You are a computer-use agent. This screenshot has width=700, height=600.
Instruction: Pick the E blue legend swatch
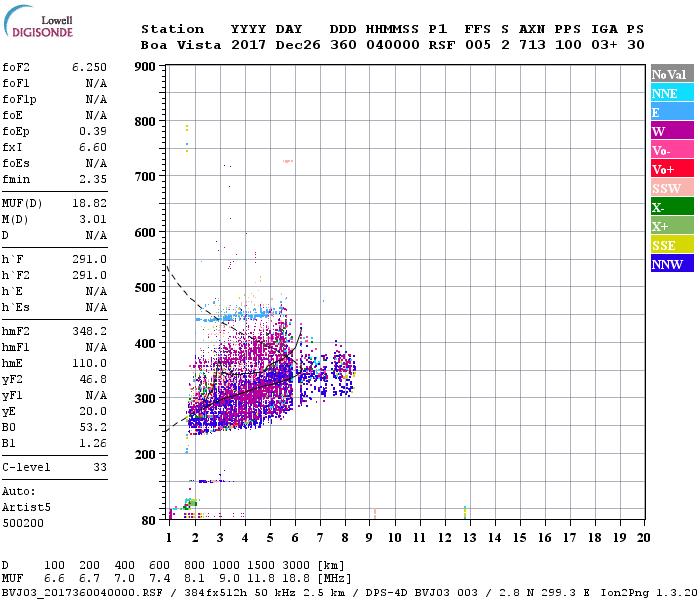pos(671,112)
